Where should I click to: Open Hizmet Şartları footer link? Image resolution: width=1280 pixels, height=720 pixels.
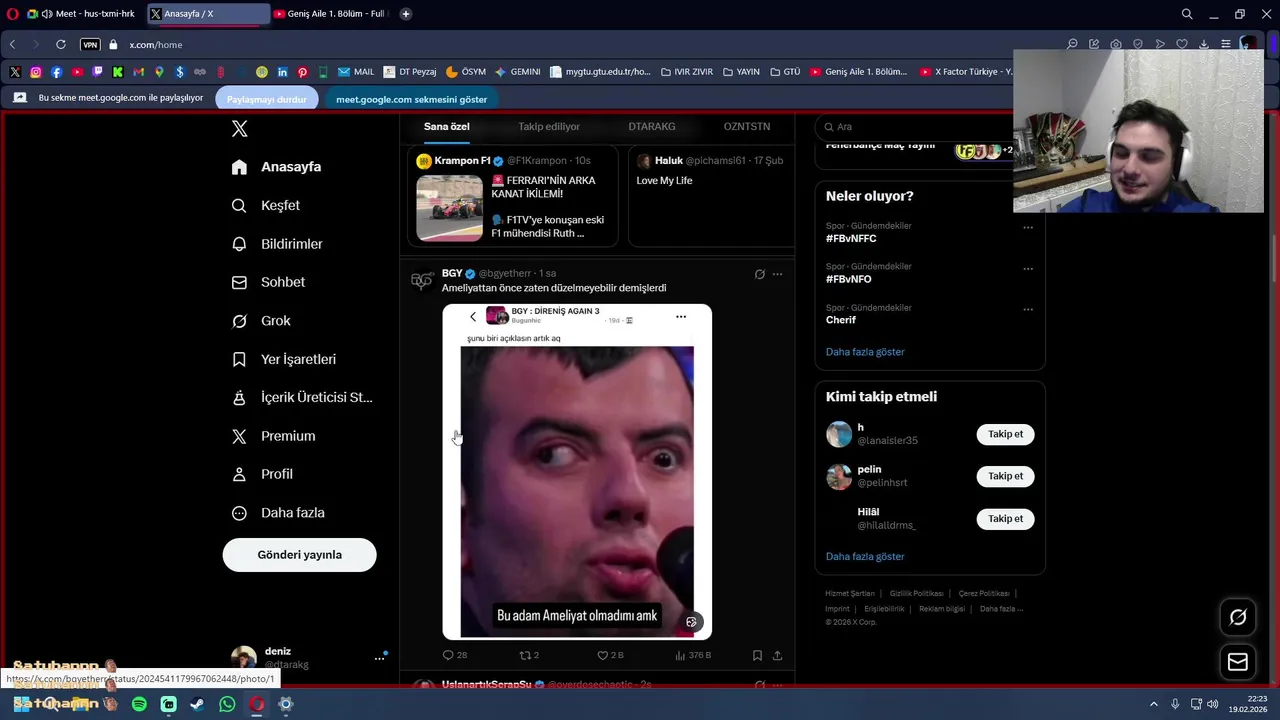[x=850, y=594]
